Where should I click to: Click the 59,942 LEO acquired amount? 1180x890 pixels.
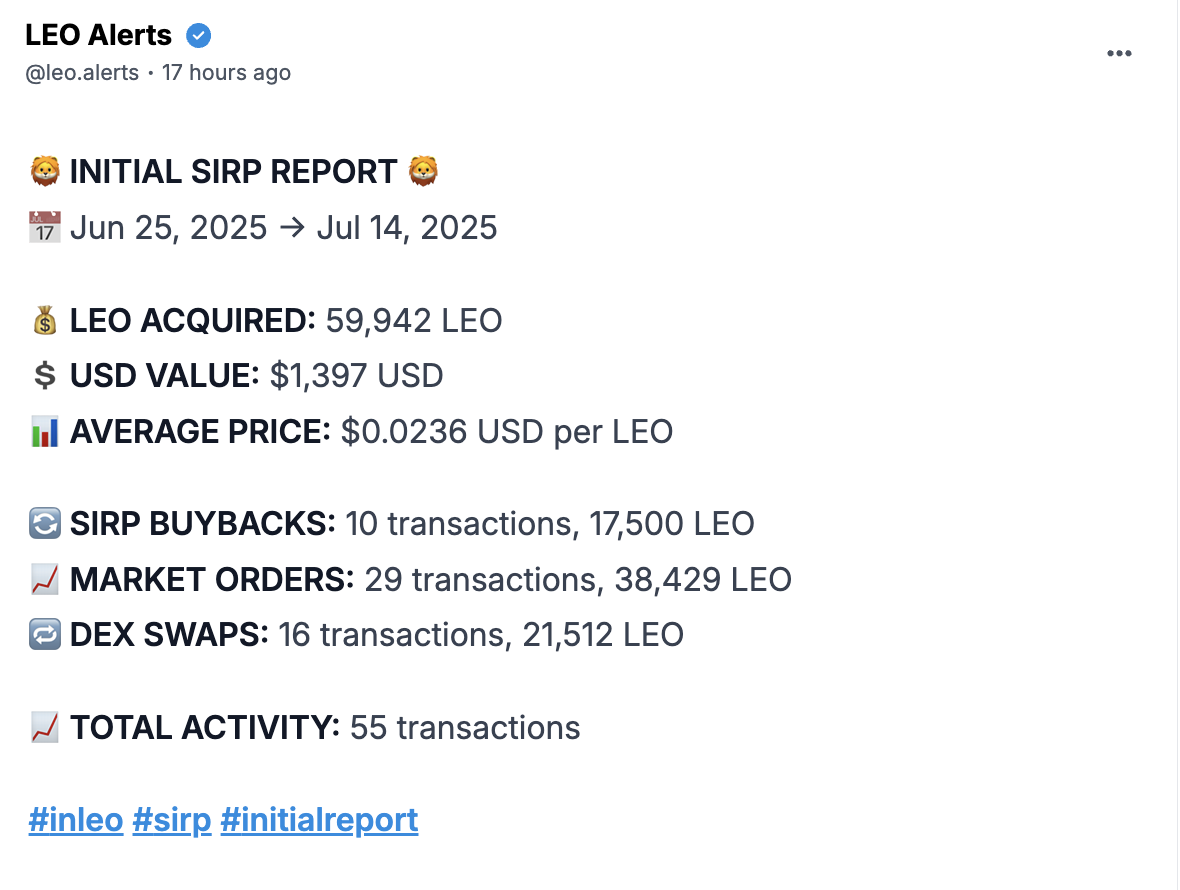click(414, 320)
